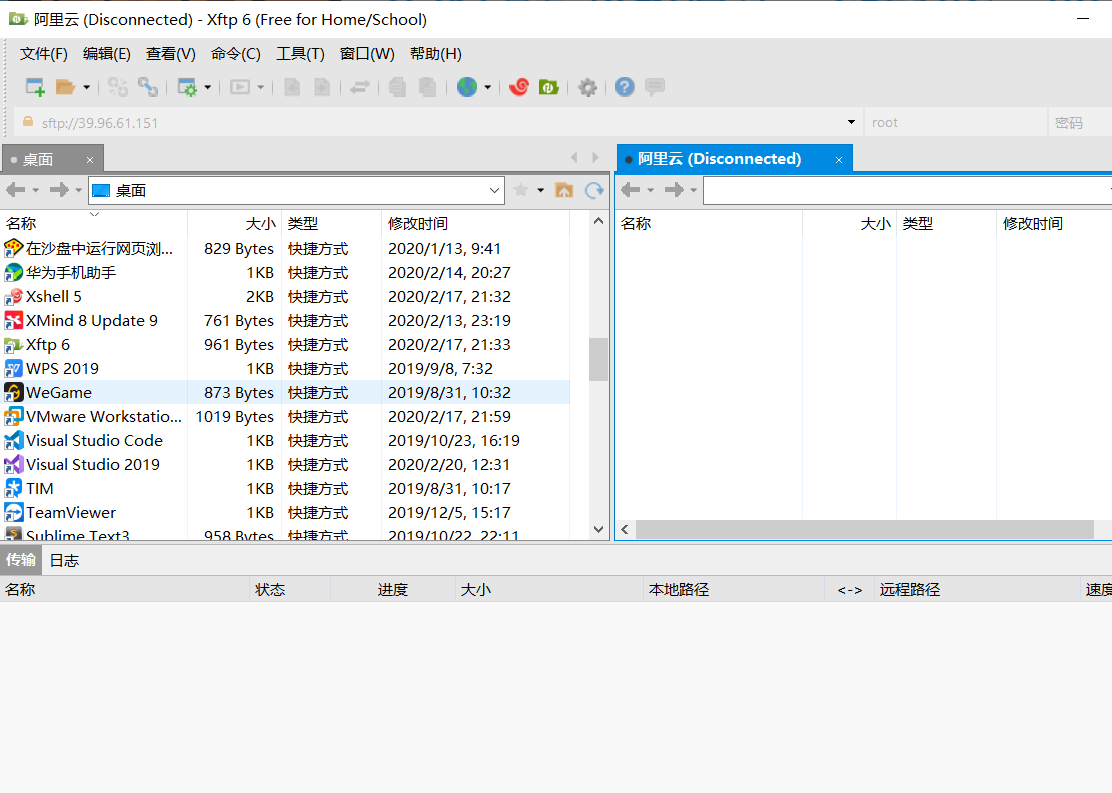The image size is (1112, 793).
Task: Select the 阿里云 (Disconnected) session tab
Action: click(720, 159)
